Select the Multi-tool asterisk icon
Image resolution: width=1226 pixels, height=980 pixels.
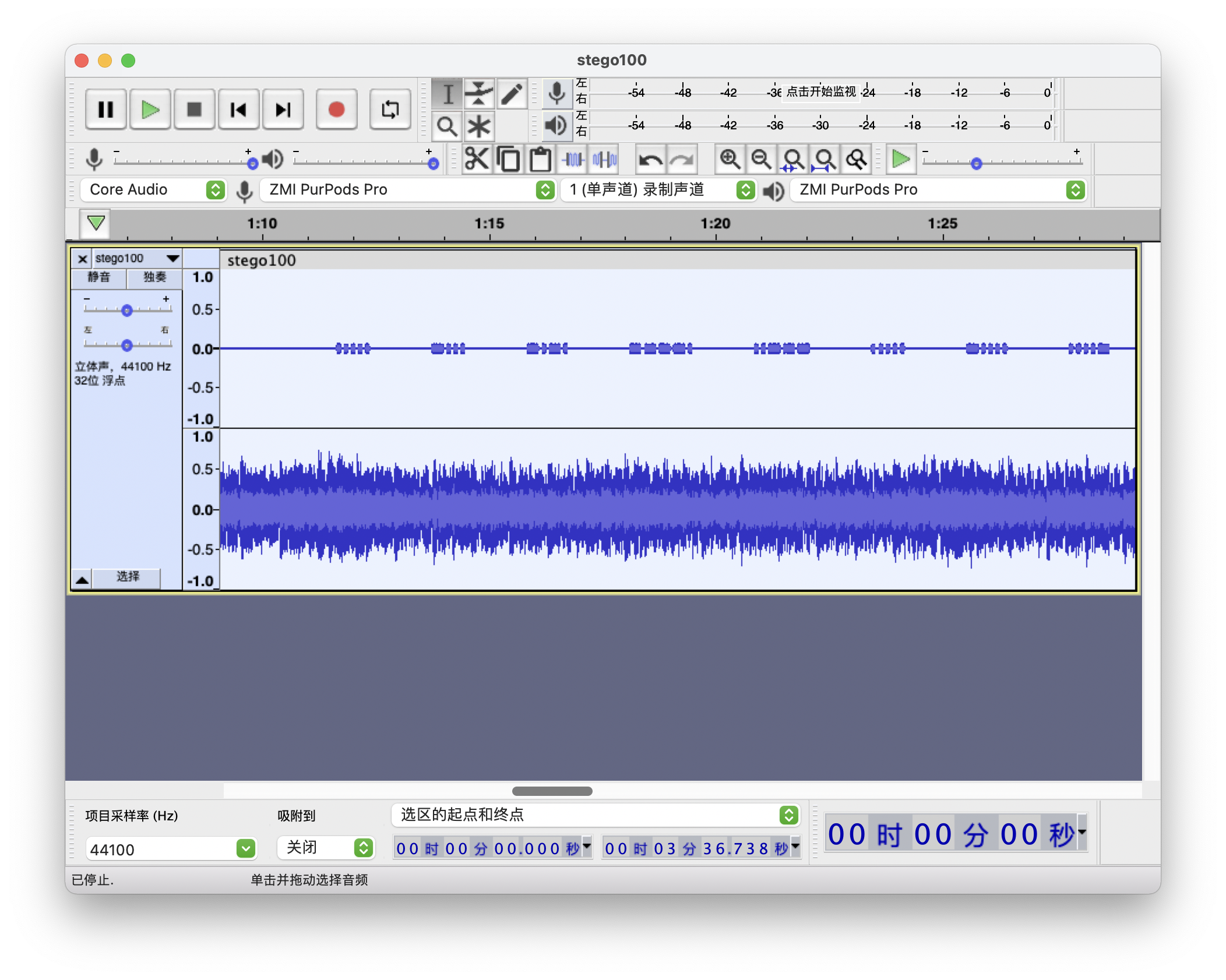point(479,126)
